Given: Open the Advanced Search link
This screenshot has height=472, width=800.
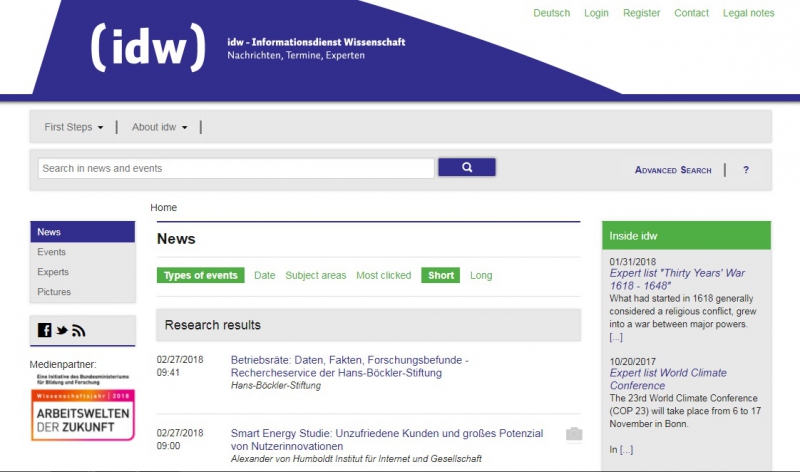Looking at the screenshot, I should coord(673,170).
